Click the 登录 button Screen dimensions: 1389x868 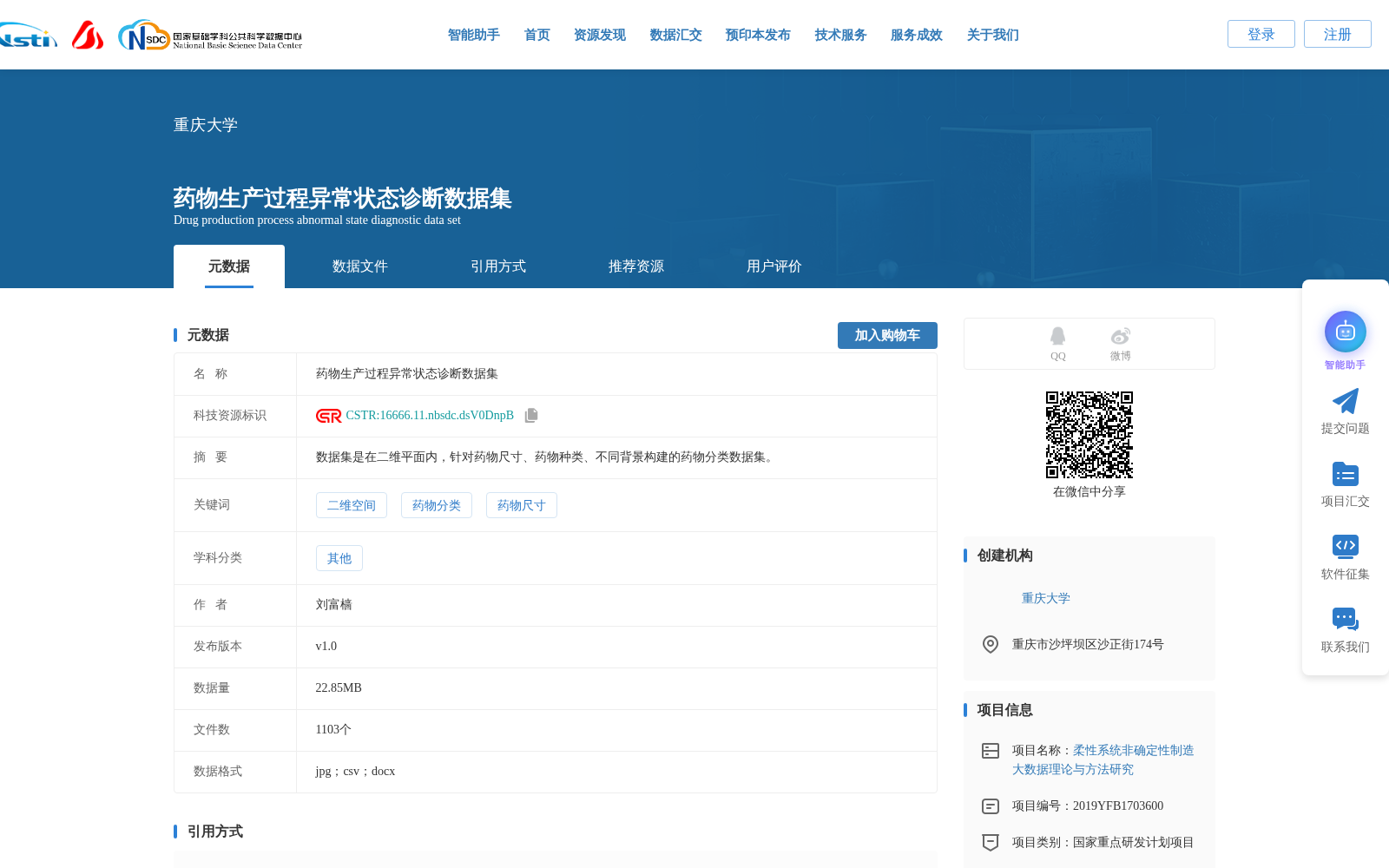pos(1261,34)
